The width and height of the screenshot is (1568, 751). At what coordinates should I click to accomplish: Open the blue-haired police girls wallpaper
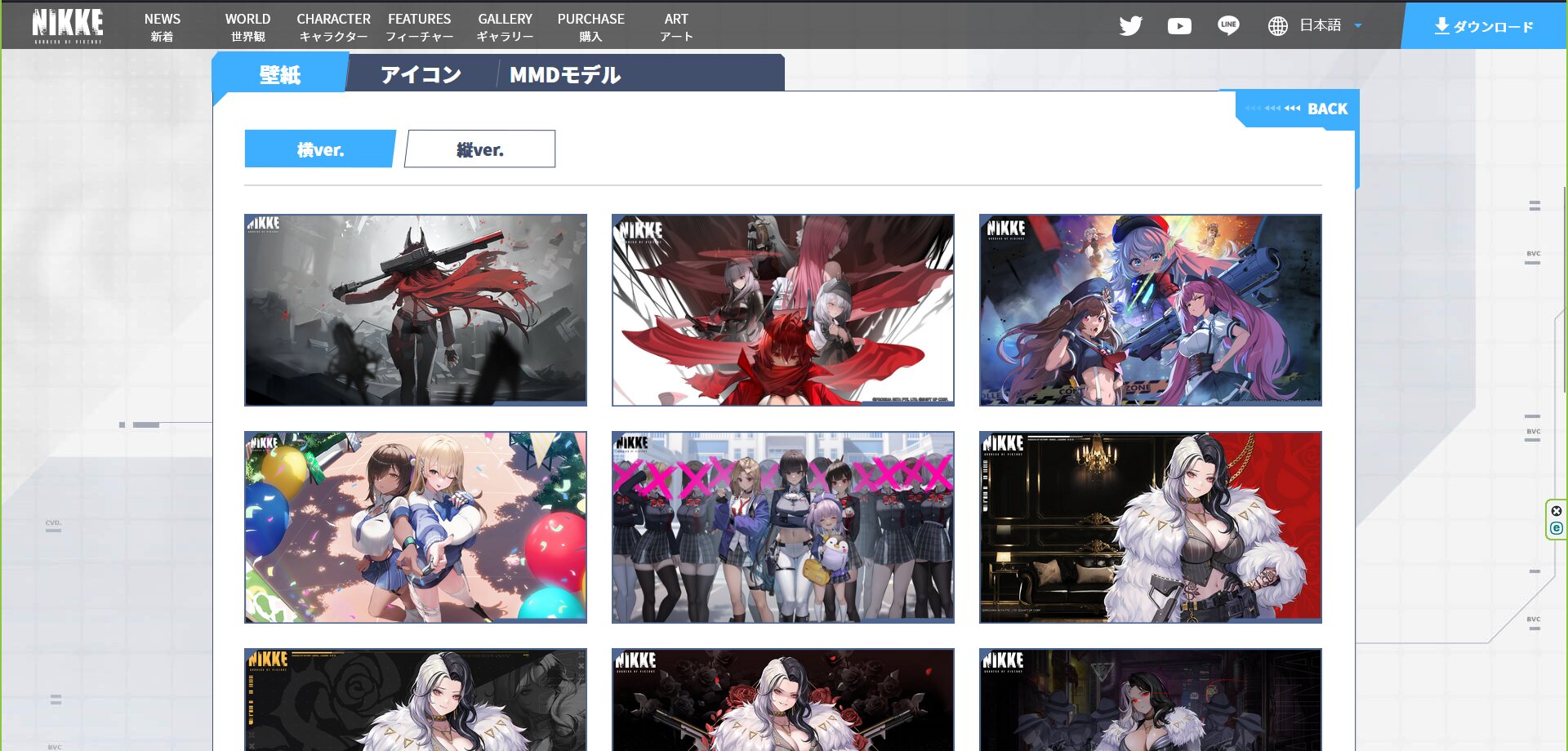click(1151, 310)
